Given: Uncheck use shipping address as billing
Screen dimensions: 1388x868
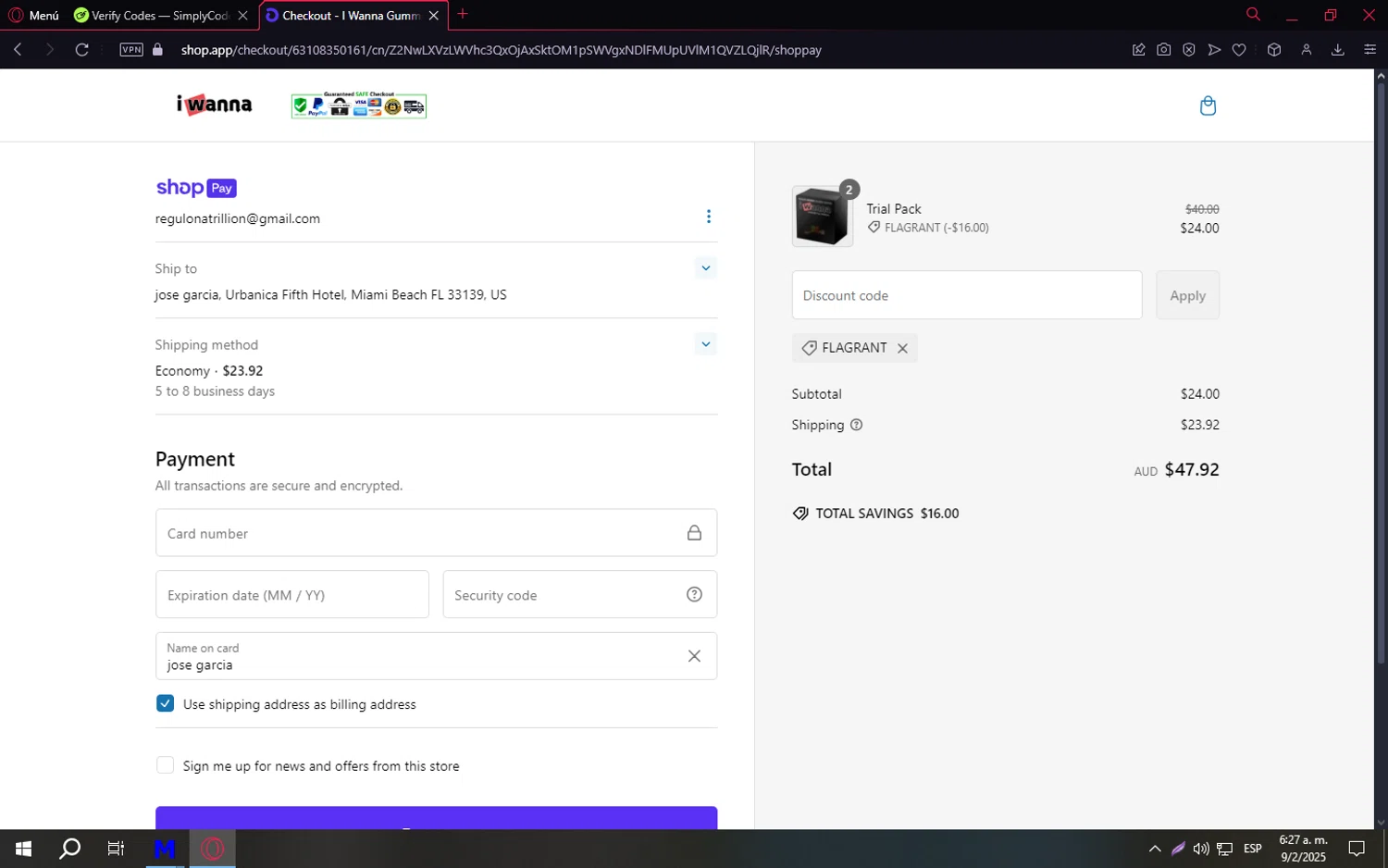Looking at the screenshot, I should pyautogui.click(x=165, y=703).
